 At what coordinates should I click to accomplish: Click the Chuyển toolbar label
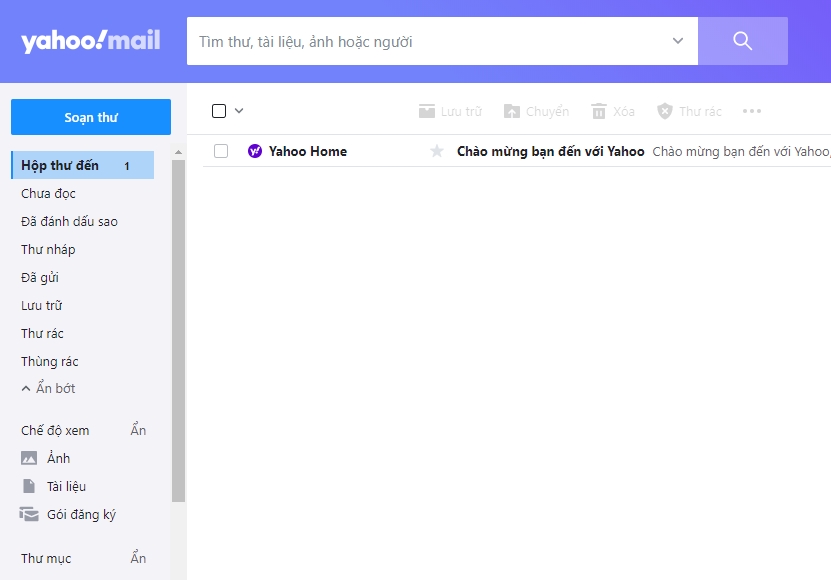tap(547, 112)
